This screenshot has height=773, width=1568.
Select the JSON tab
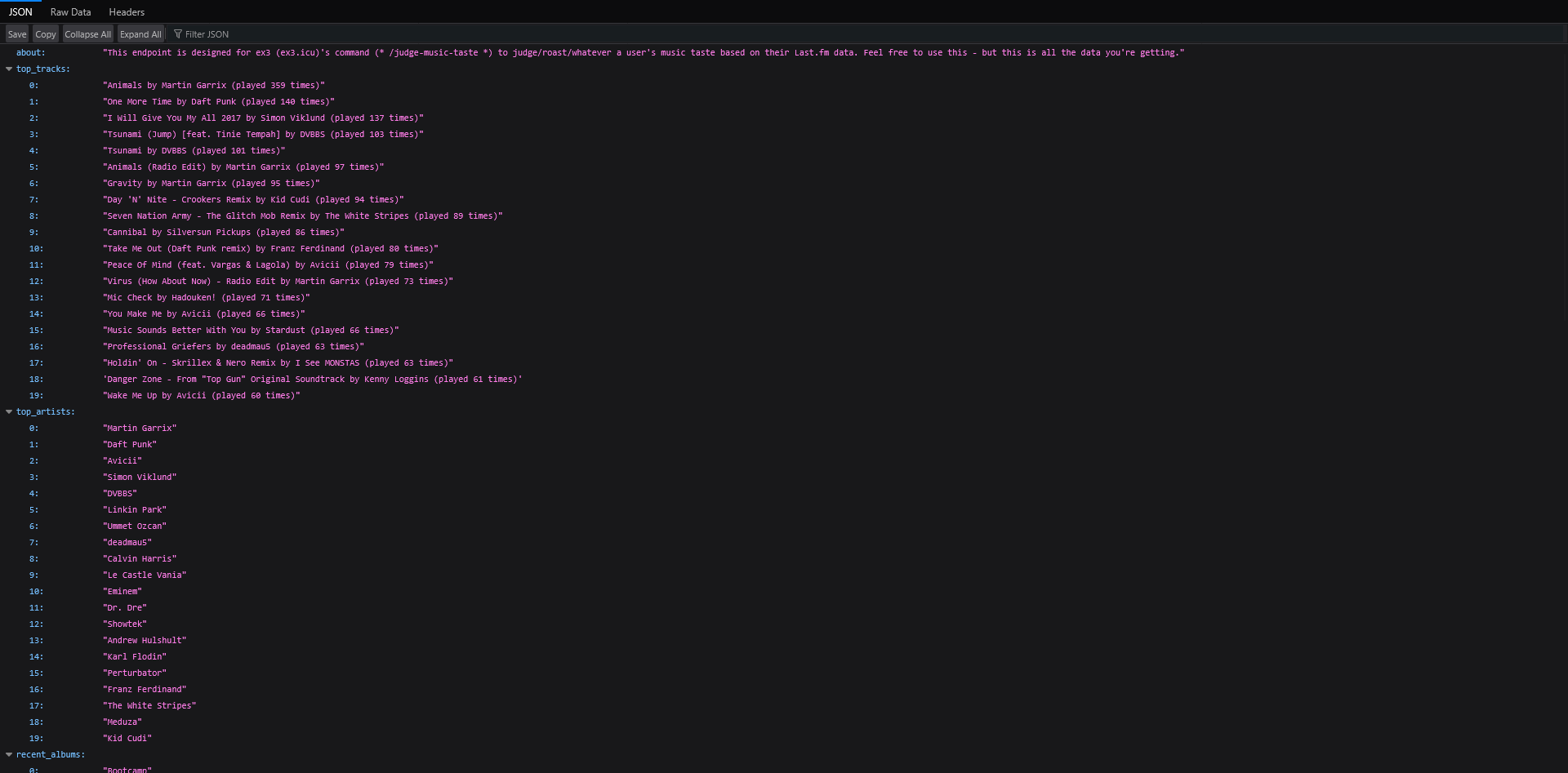coord(20,12)
